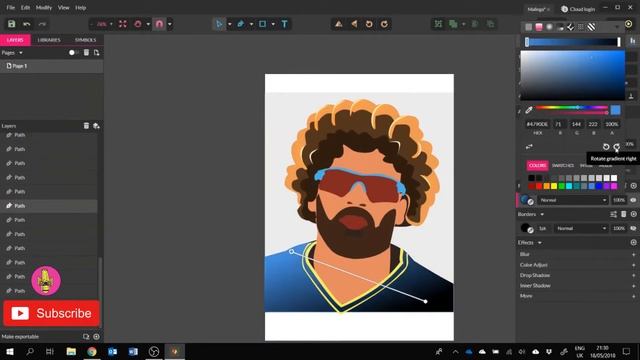Switch to the Swatches tab
The image size is (640, 360).
(x=563, y=165)
